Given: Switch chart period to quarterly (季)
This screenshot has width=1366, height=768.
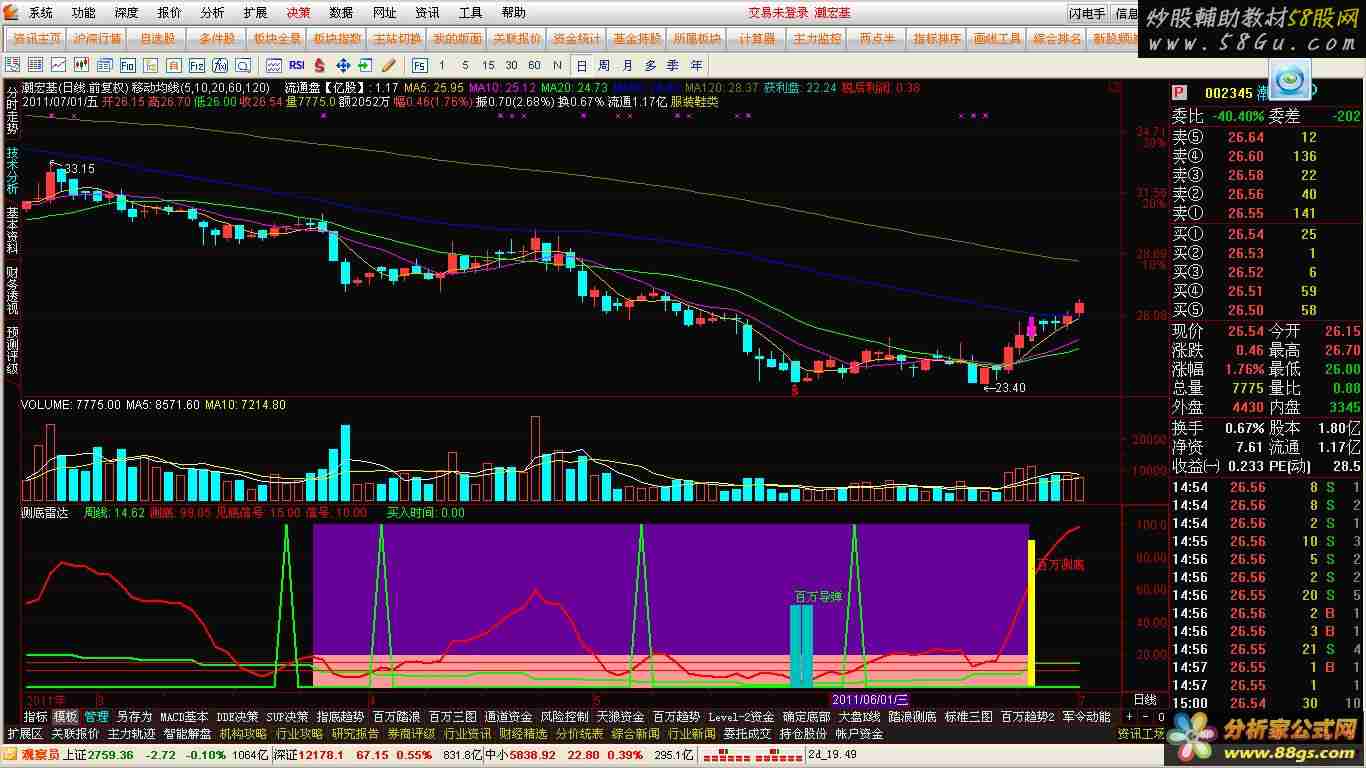Looking at the screenshot, I should (x=673, y=65).
